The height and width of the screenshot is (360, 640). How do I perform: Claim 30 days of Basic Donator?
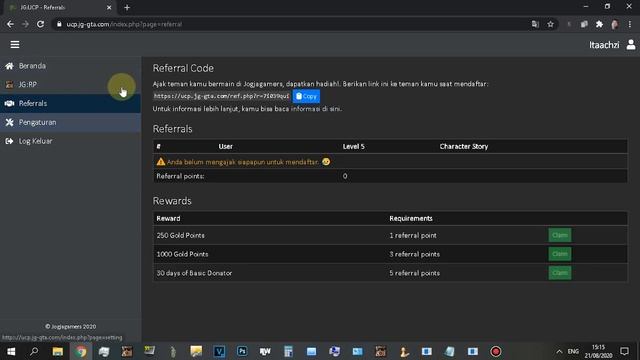(x=560, y=273)
